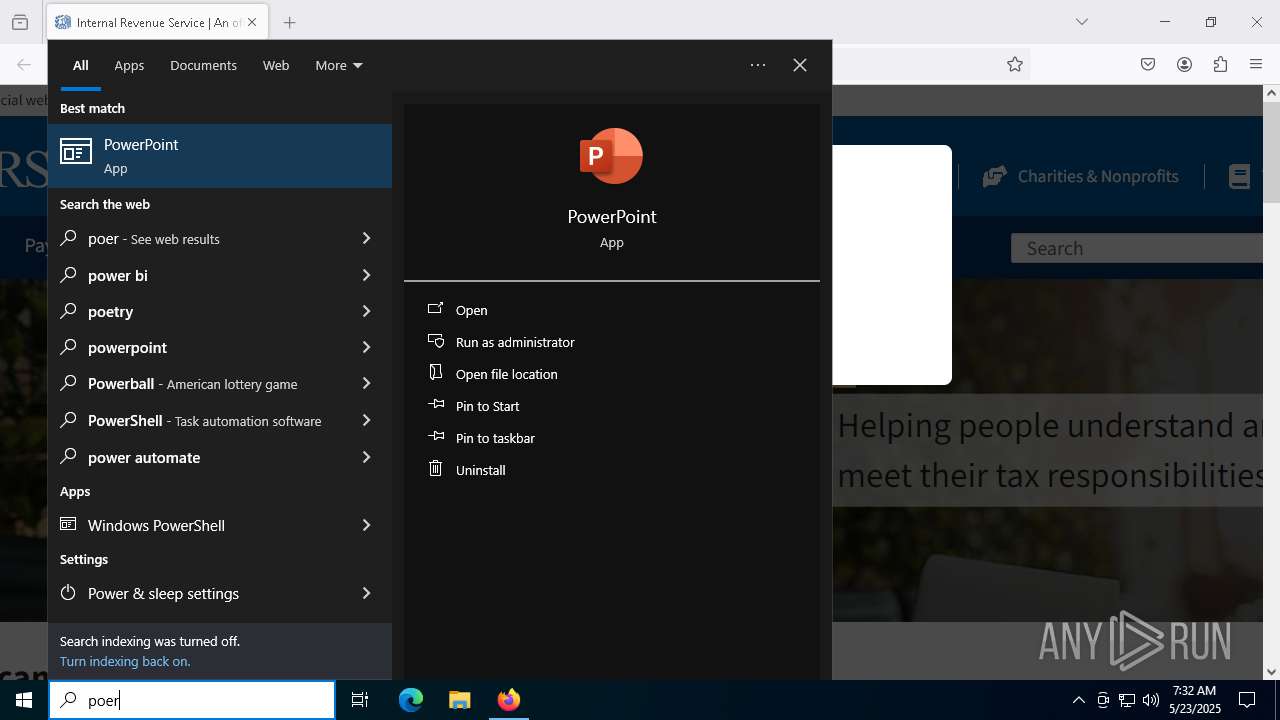Click the Open icon for PowerPoint
Screen dimensions: 1280x720
(x=435, y=309)
